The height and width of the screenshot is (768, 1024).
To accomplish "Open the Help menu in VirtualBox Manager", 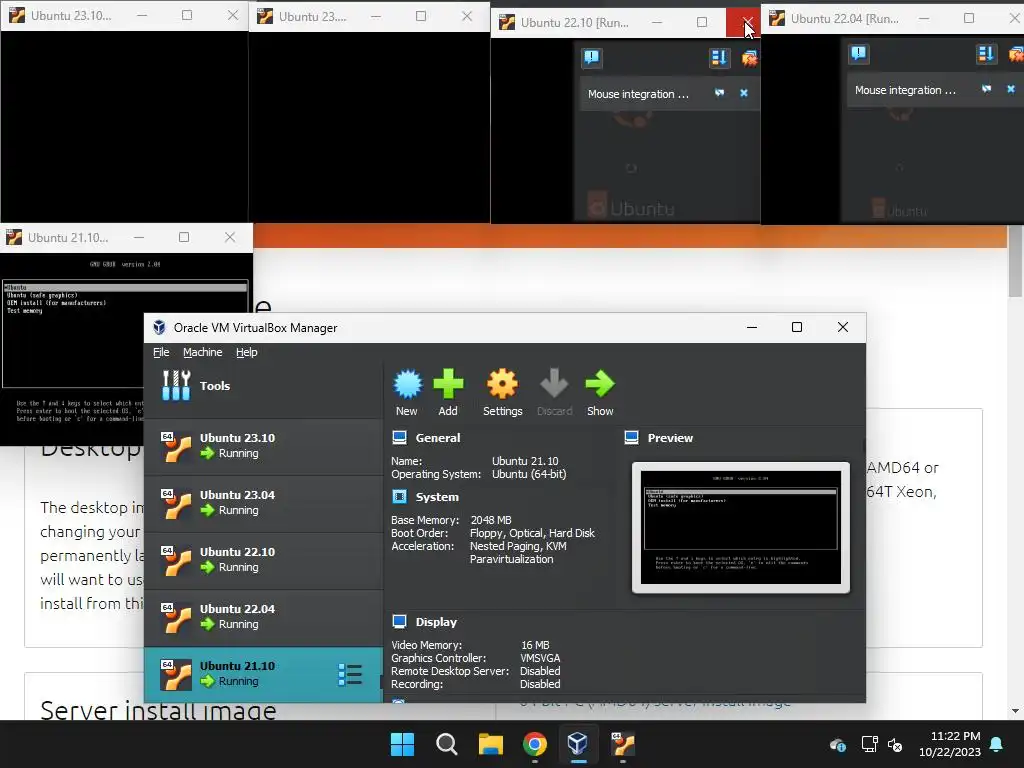I will pos(247,352).
